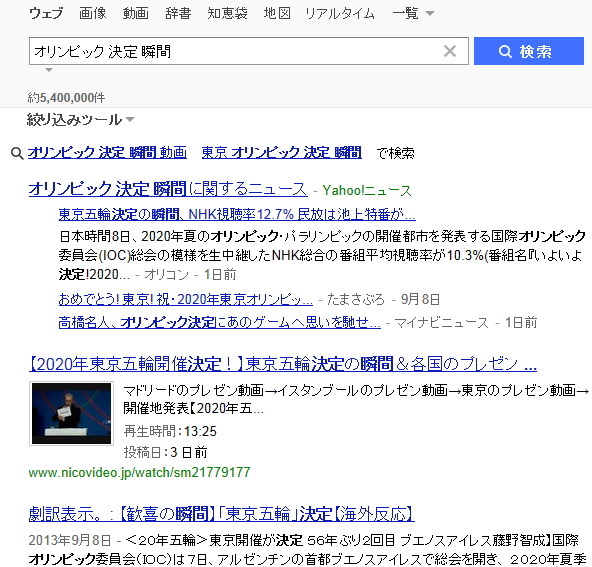
Task: Click the マイナビニュース - 1日前 source text
Action: [466, 323]
